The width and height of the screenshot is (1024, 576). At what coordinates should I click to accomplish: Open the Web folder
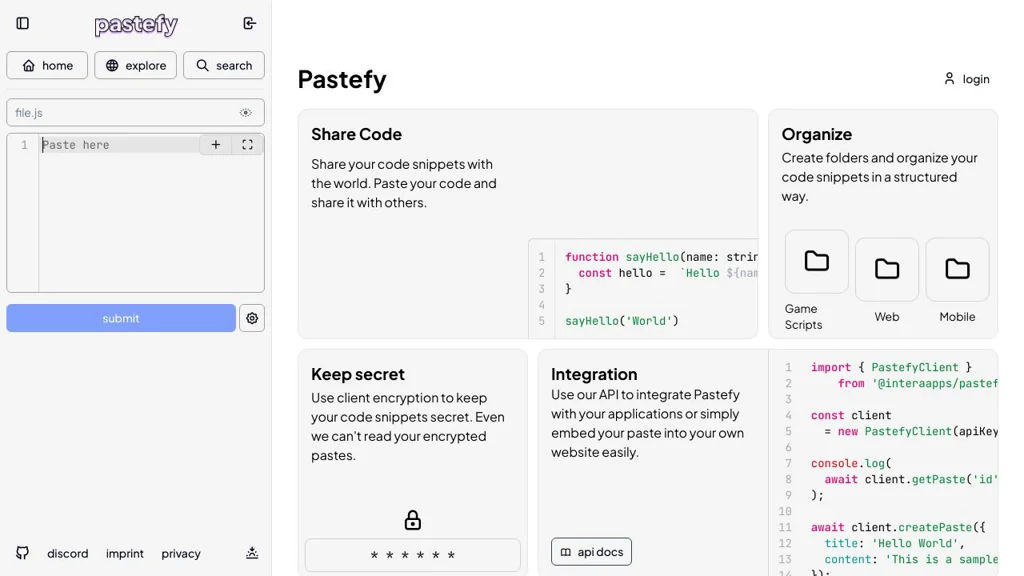tap(886, 269)
